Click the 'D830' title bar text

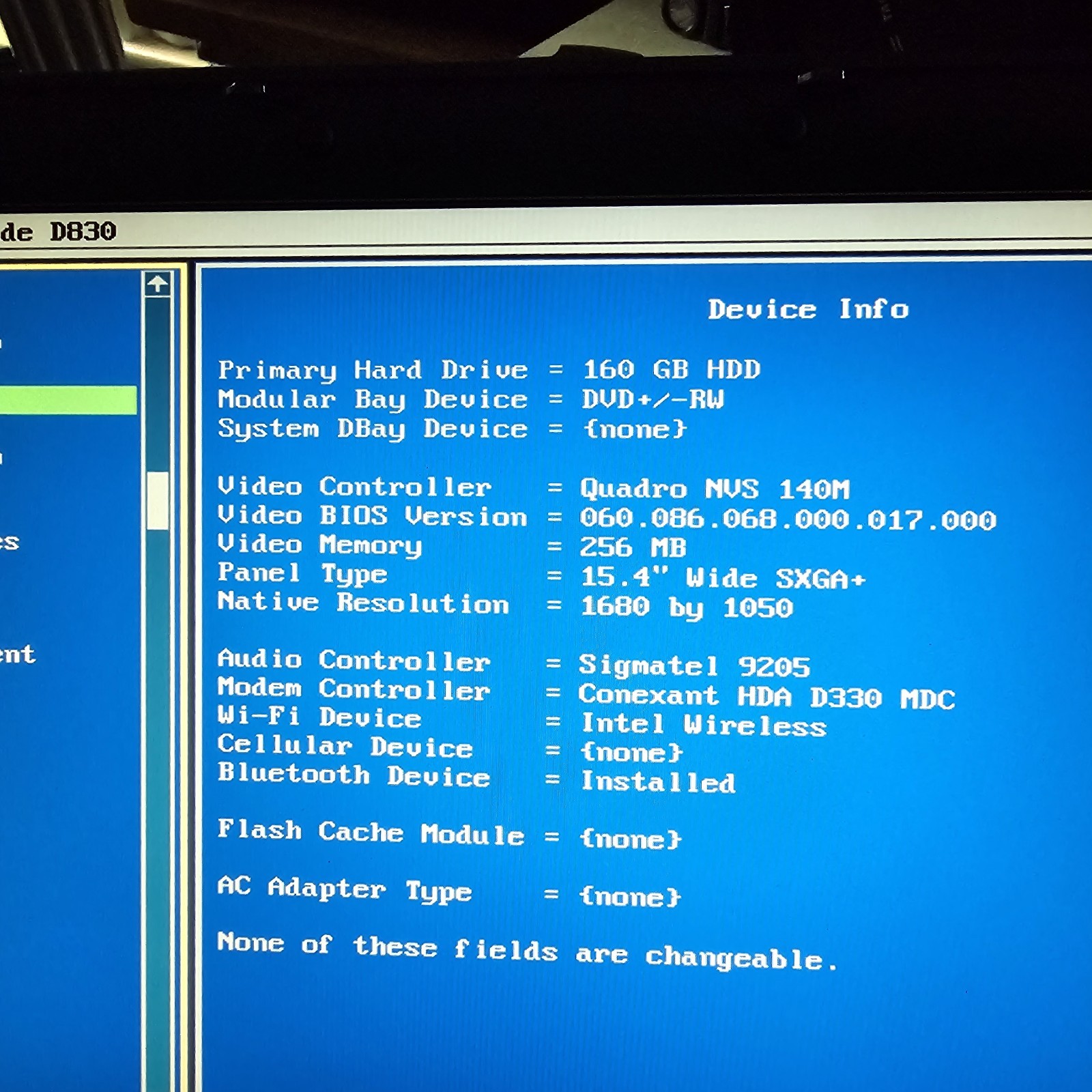tap(83, 231)
